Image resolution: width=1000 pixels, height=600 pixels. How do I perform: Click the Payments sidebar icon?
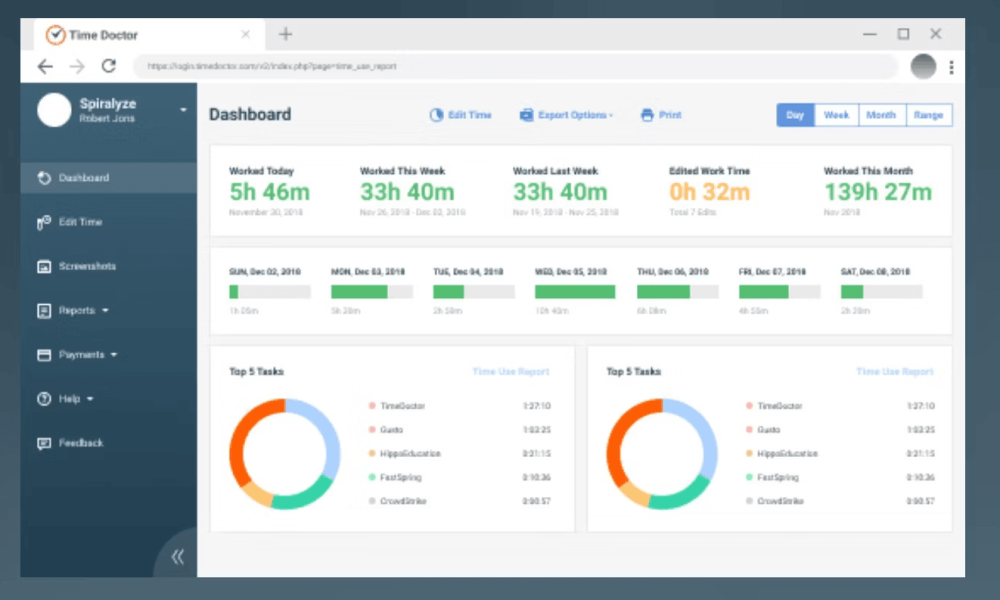(44, 355)
